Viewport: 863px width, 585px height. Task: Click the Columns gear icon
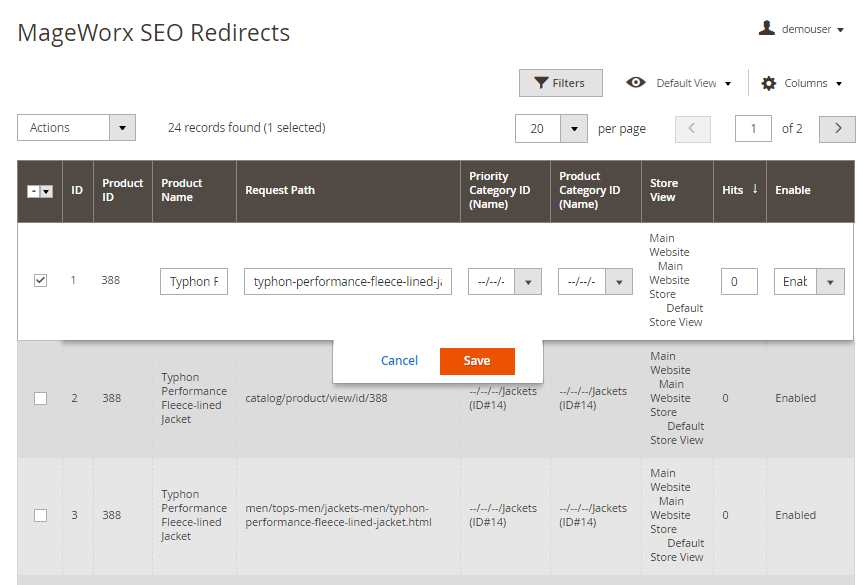click(768, 83)
